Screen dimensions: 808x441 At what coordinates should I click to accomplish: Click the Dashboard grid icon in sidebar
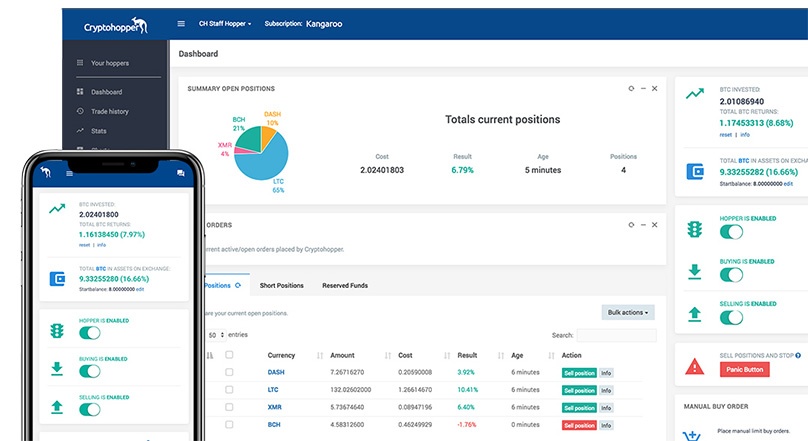[80, 92]
